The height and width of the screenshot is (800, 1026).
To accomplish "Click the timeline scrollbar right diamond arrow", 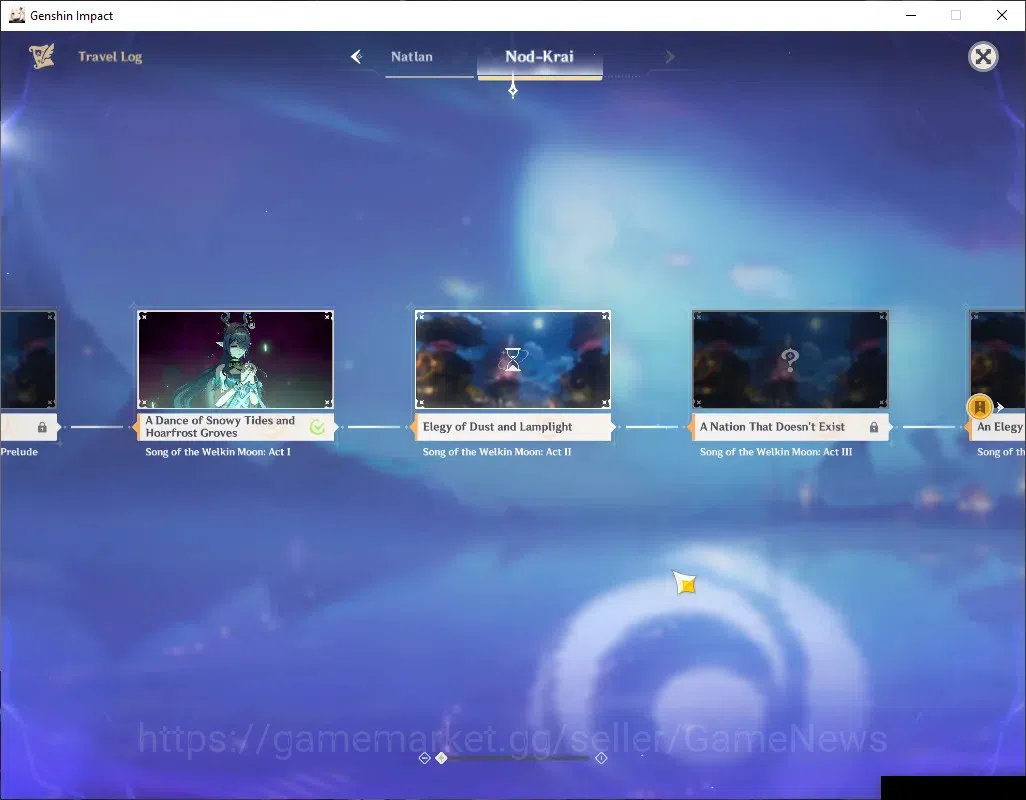I will pyautogui.click(x=601, y=758).
